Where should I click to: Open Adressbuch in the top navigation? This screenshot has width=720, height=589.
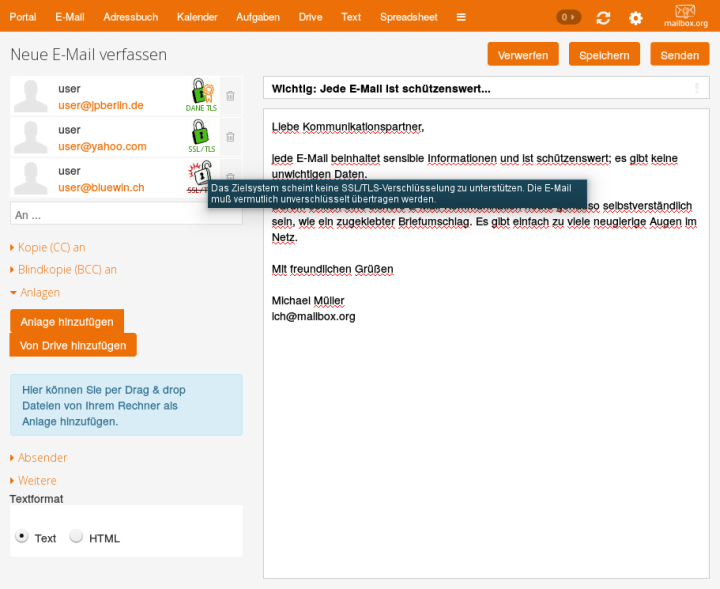[130, 17]
